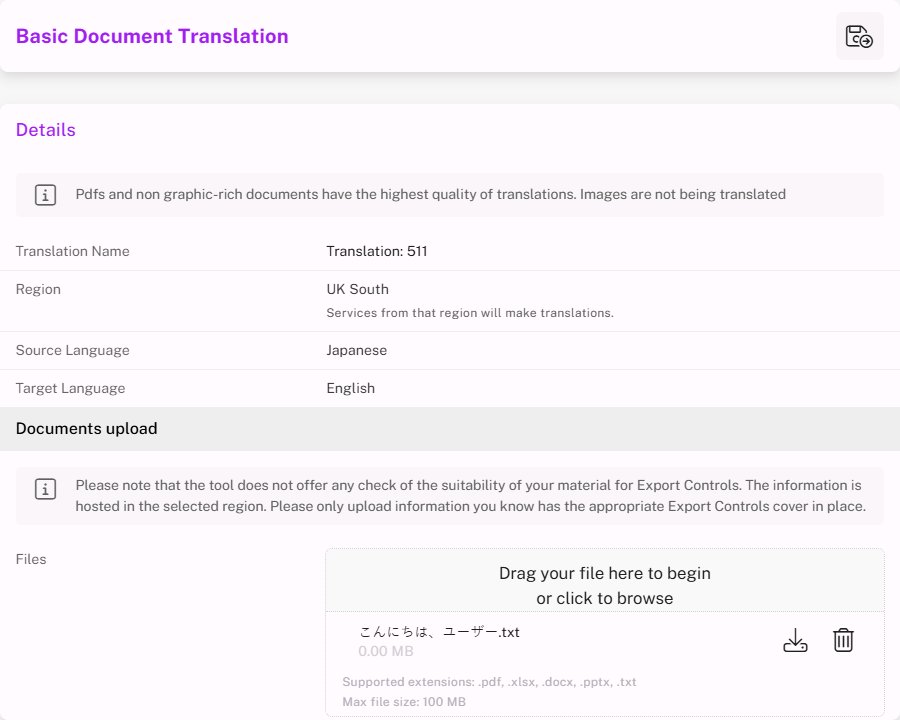This screenshot has width=900, height=720.
Task: Click the 'Details' section heading
Action: click(x=46, y=130)
